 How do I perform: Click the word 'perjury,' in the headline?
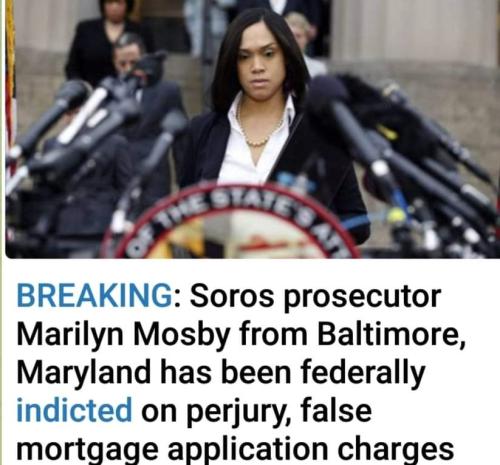click(x=239, y=412)
